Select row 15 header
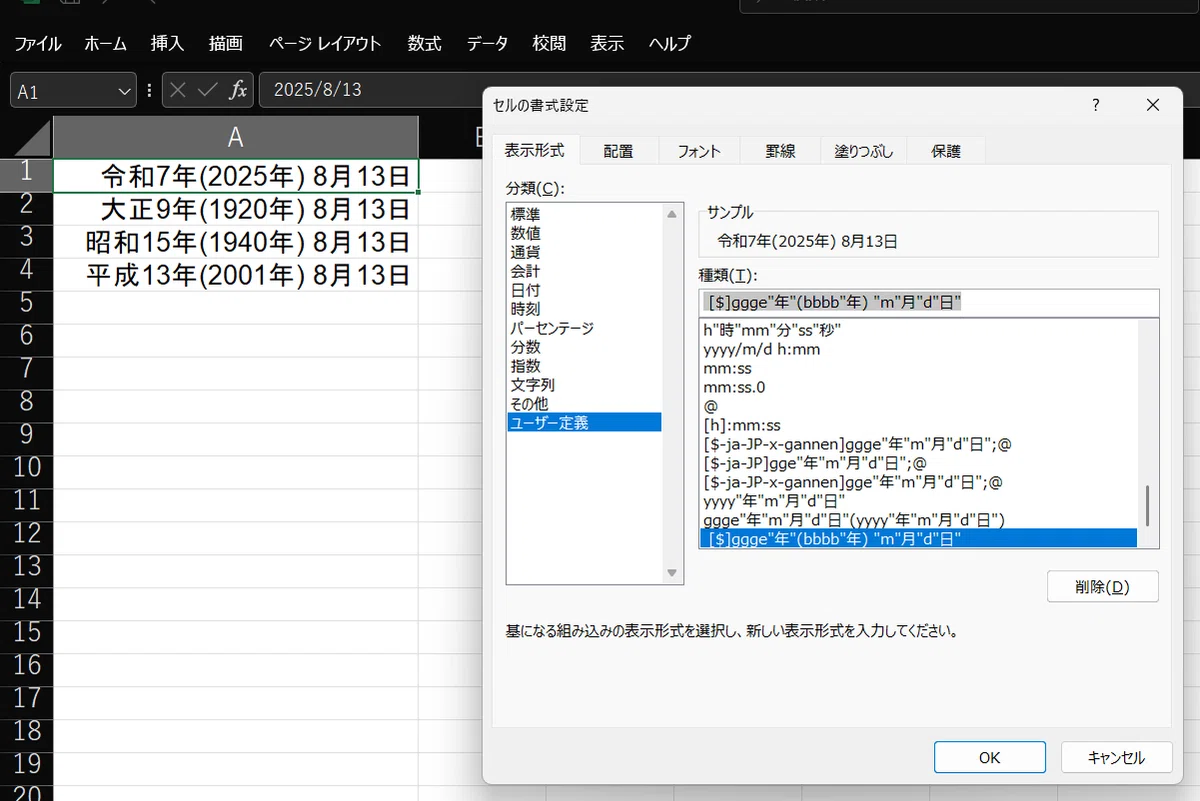Screen dimensions: 1200x801 26,632
